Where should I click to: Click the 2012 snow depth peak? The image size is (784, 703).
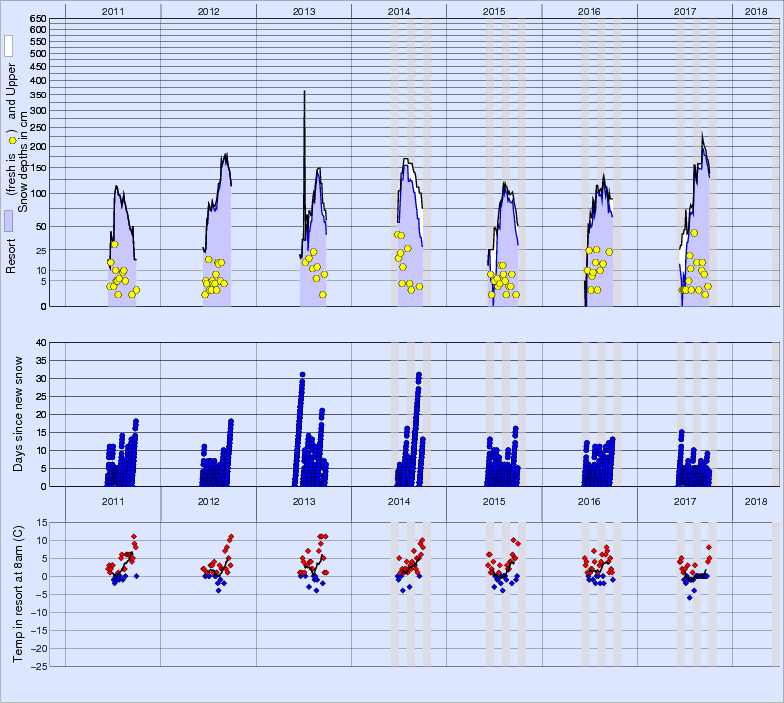[x=226, y=154]
